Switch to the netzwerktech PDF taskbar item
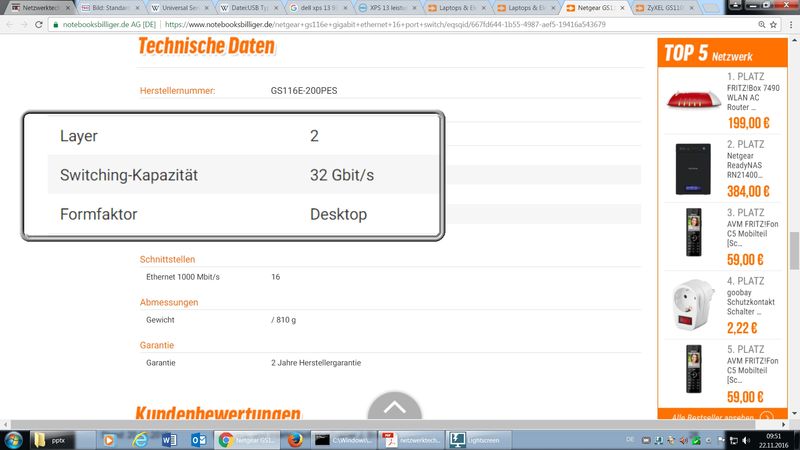This screenshot has width=800, height=450. point(411,440)
